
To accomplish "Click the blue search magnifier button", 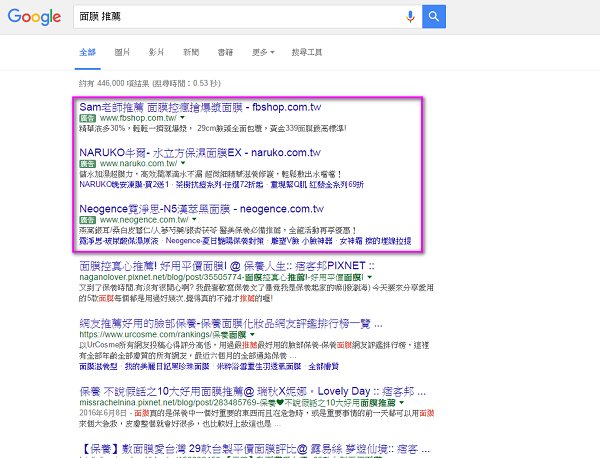I will tap(434, 16).
